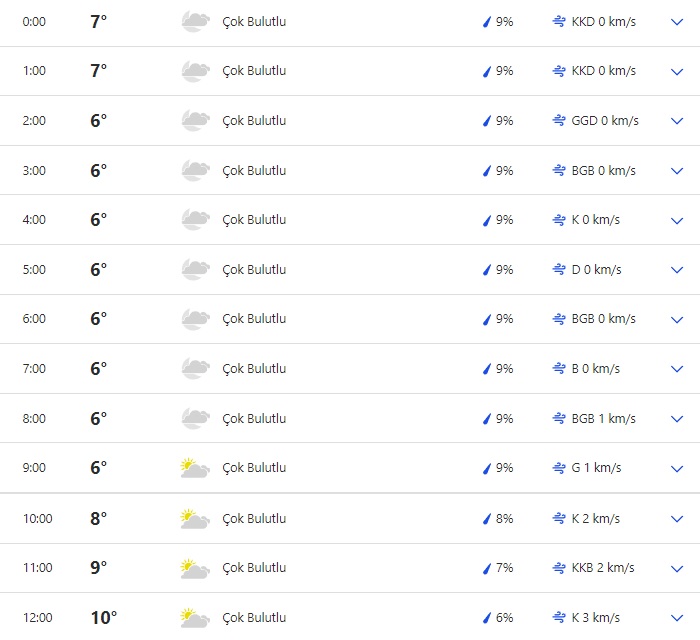
Task: Expand the 1:00 forecast row chevron
Action: 677,71
